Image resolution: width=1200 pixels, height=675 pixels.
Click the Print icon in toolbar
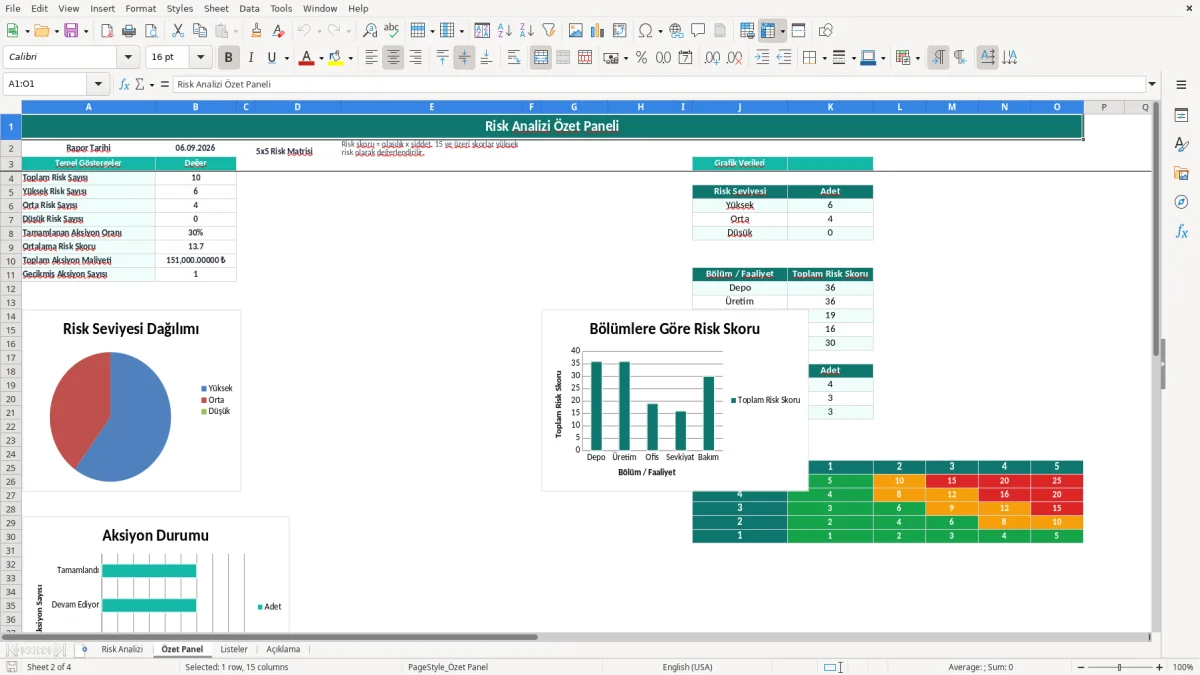pyautogui.click(x=129, y=31)
